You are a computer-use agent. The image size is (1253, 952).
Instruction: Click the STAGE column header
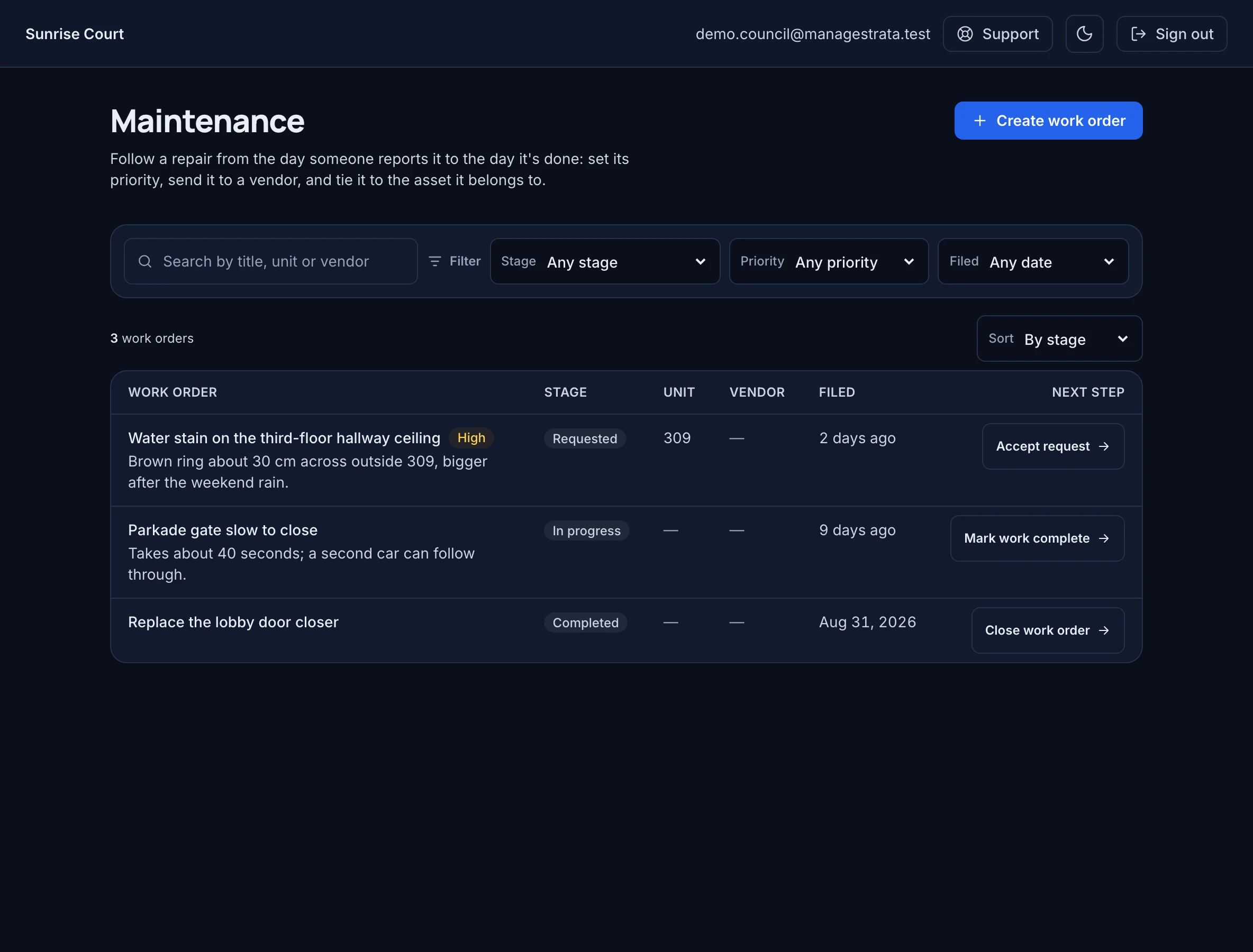tap(565, 392)
